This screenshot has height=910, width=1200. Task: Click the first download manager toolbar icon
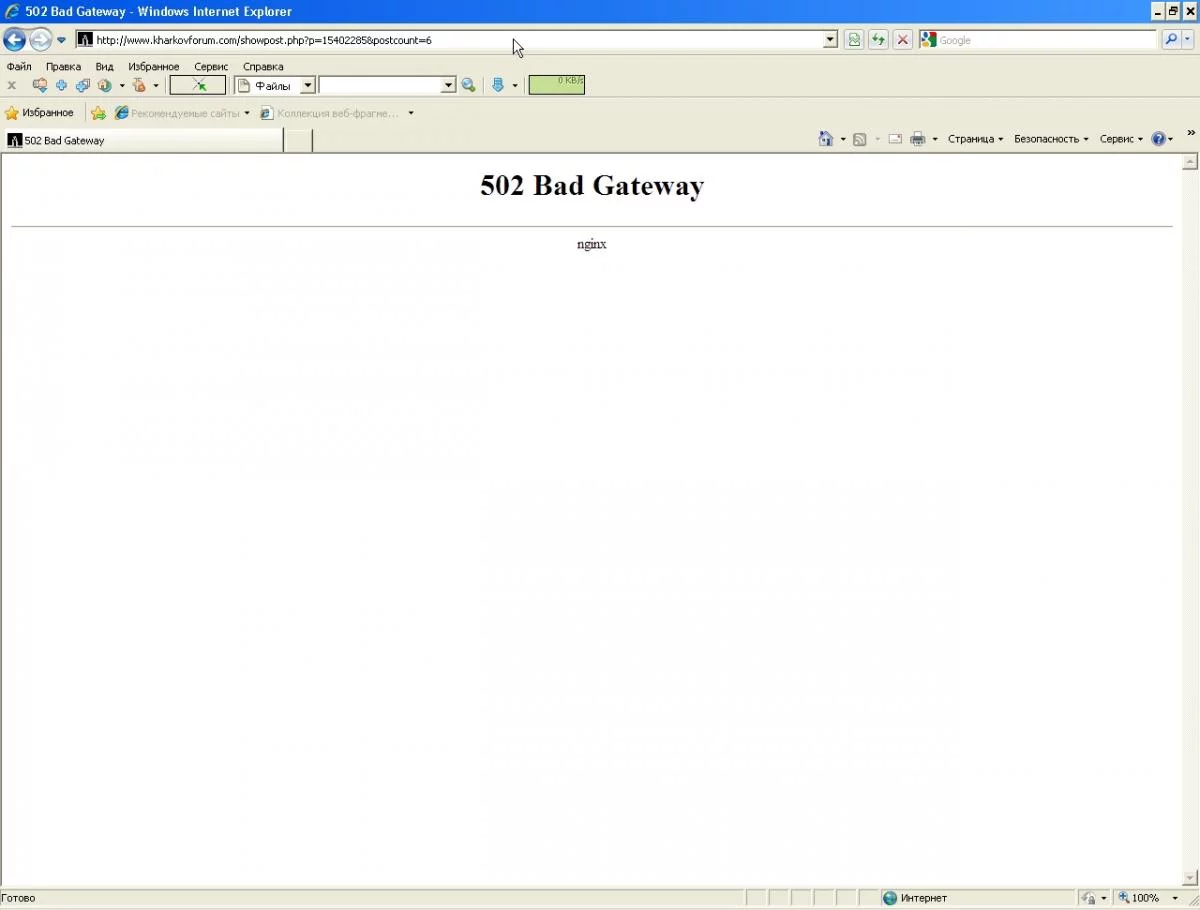pos(40,86)
